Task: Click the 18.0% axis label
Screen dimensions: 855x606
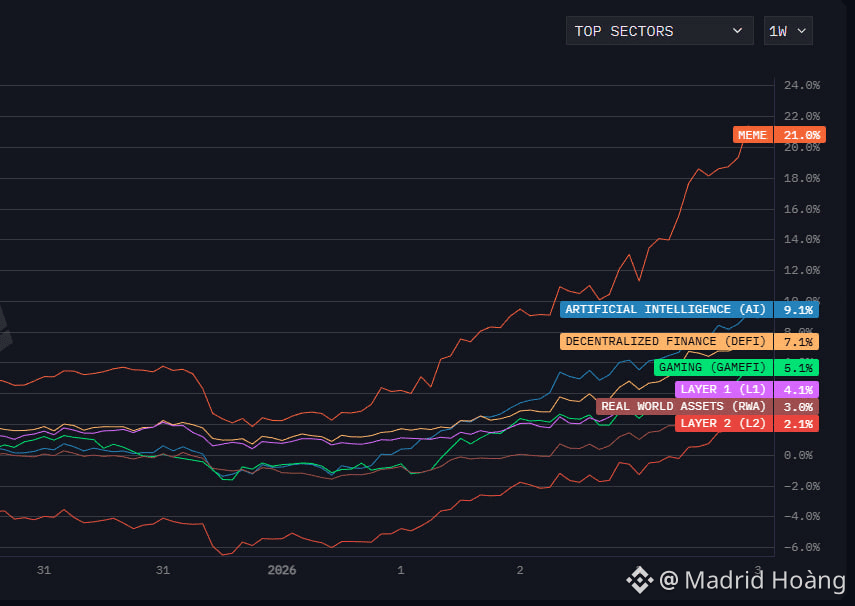Action: point(802,178)
